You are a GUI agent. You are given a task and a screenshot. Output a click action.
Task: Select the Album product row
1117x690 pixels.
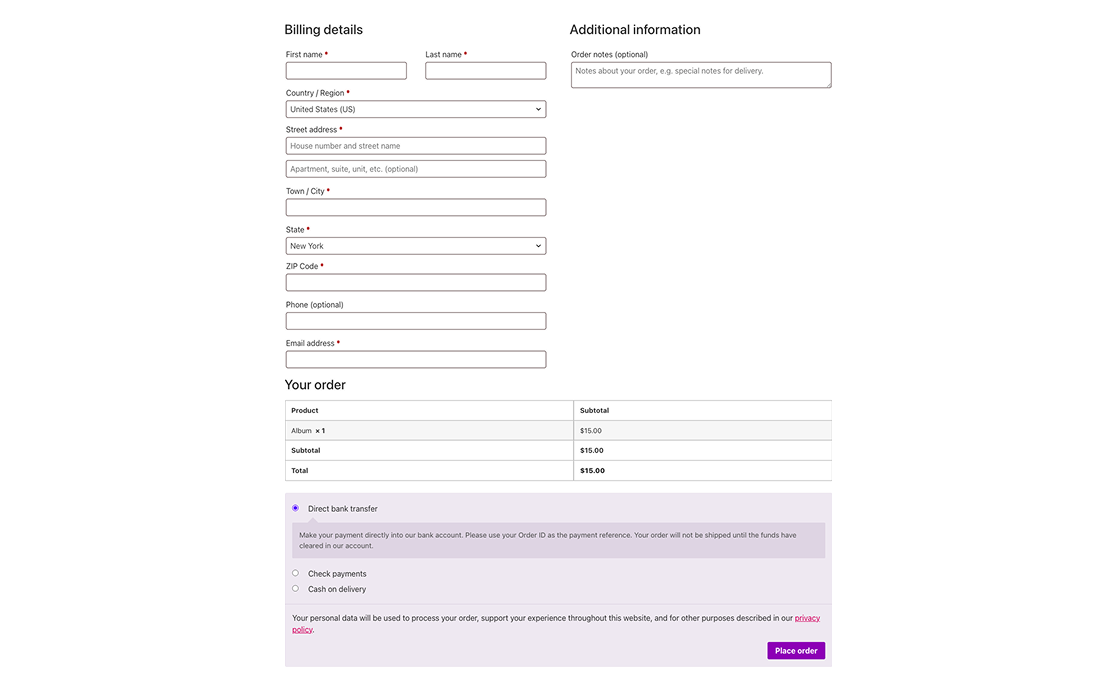[430, 430]
